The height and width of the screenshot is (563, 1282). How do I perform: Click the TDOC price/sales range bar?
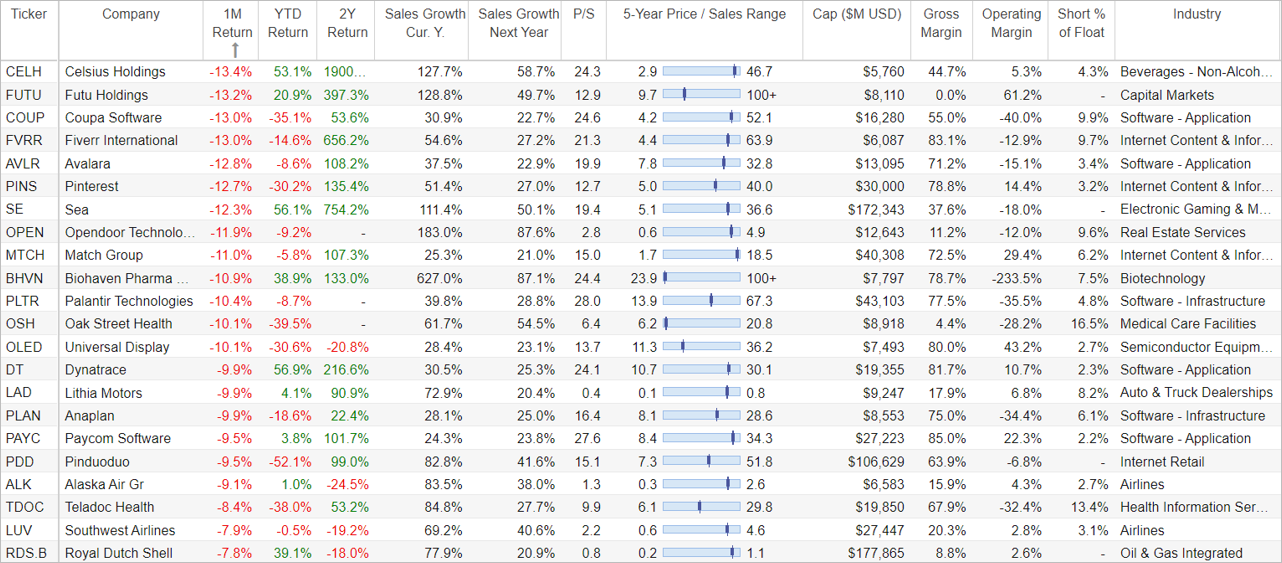tap(702, 507)
